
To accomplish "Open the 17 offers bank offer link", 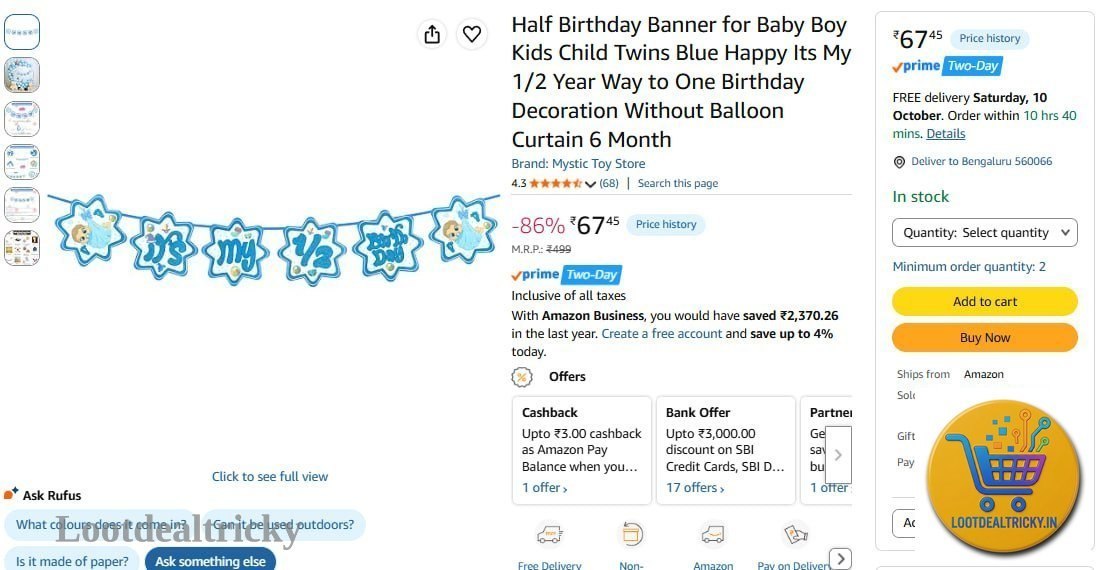I will [x=695, y=488].
